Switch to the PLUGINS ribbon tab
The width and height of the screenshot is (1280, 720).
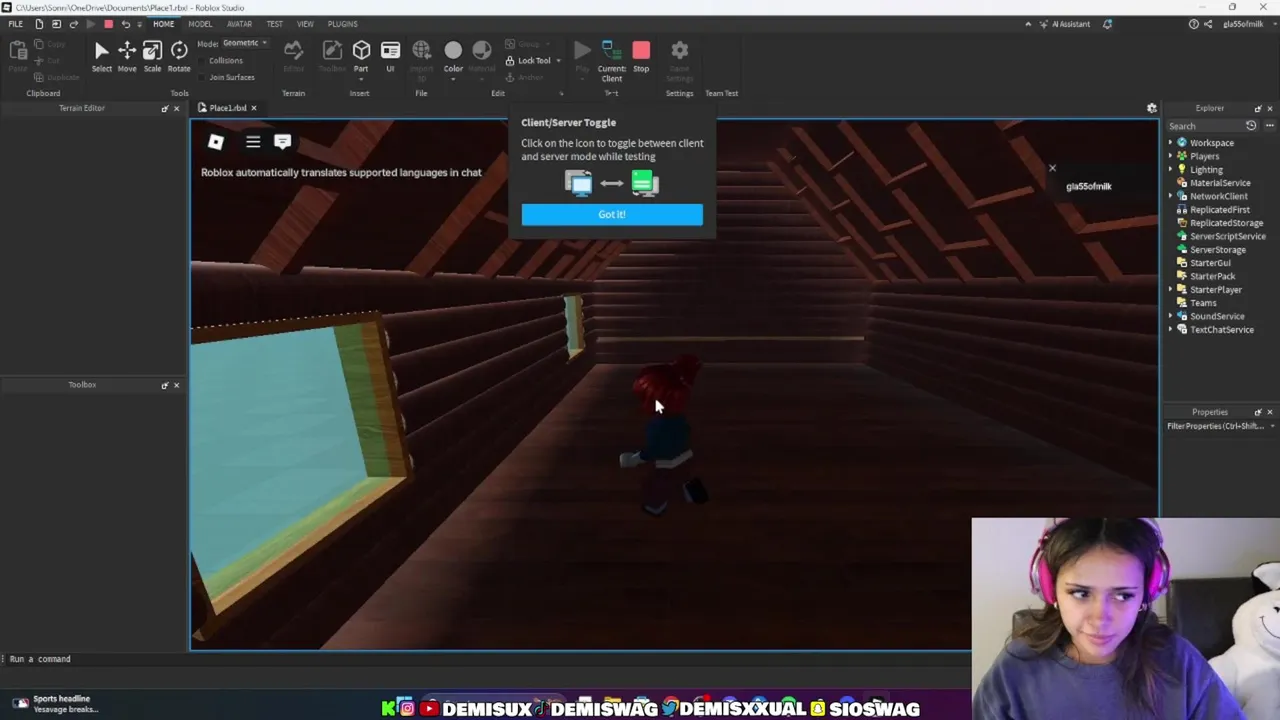click(x=342, y=24)
